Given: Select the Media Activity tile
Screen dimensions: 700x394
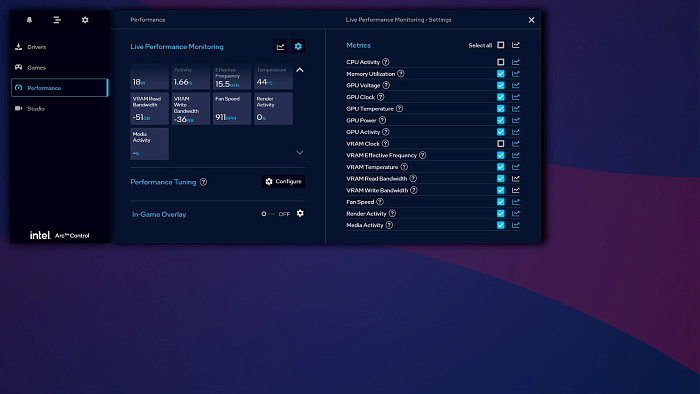Looking at the screenshot, I should point(150,144).
